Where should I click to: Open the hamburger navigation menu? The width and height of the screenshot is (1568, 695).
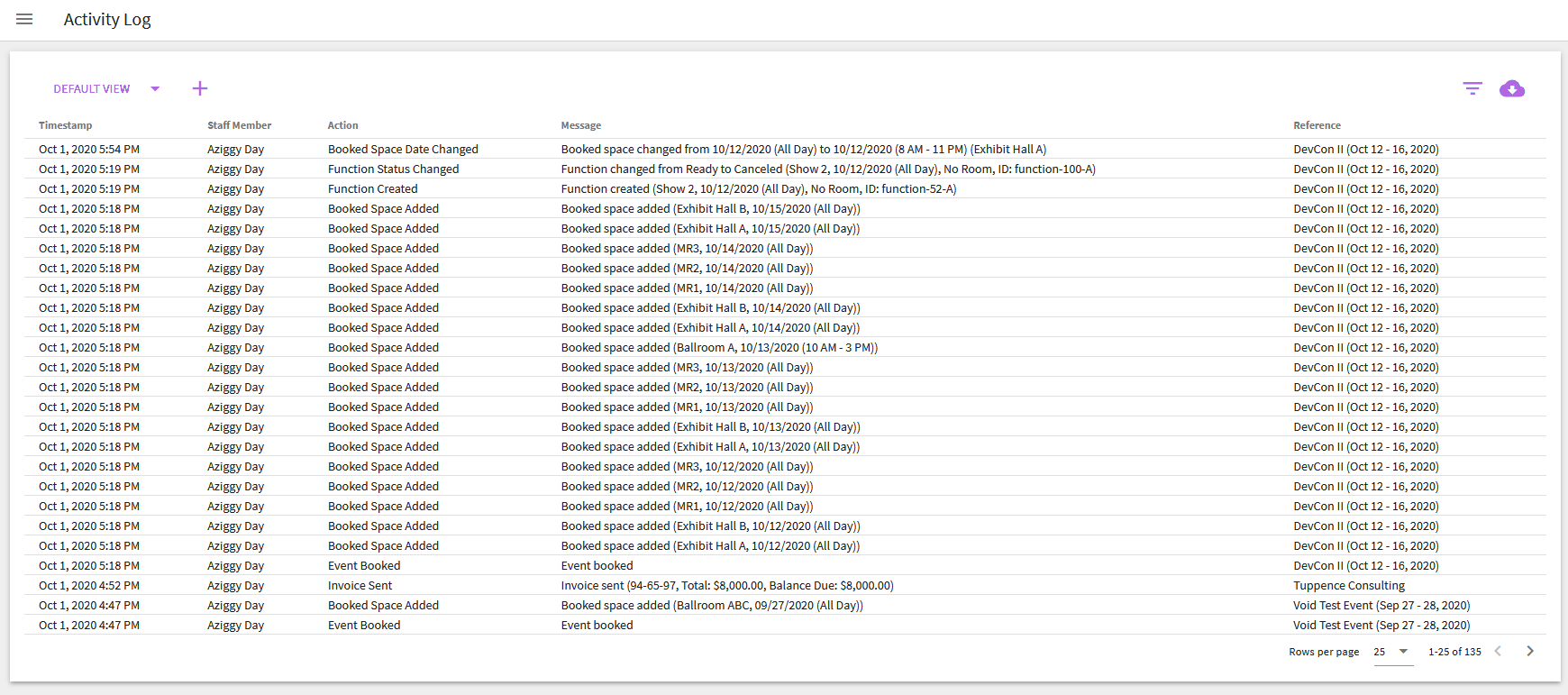24,19
